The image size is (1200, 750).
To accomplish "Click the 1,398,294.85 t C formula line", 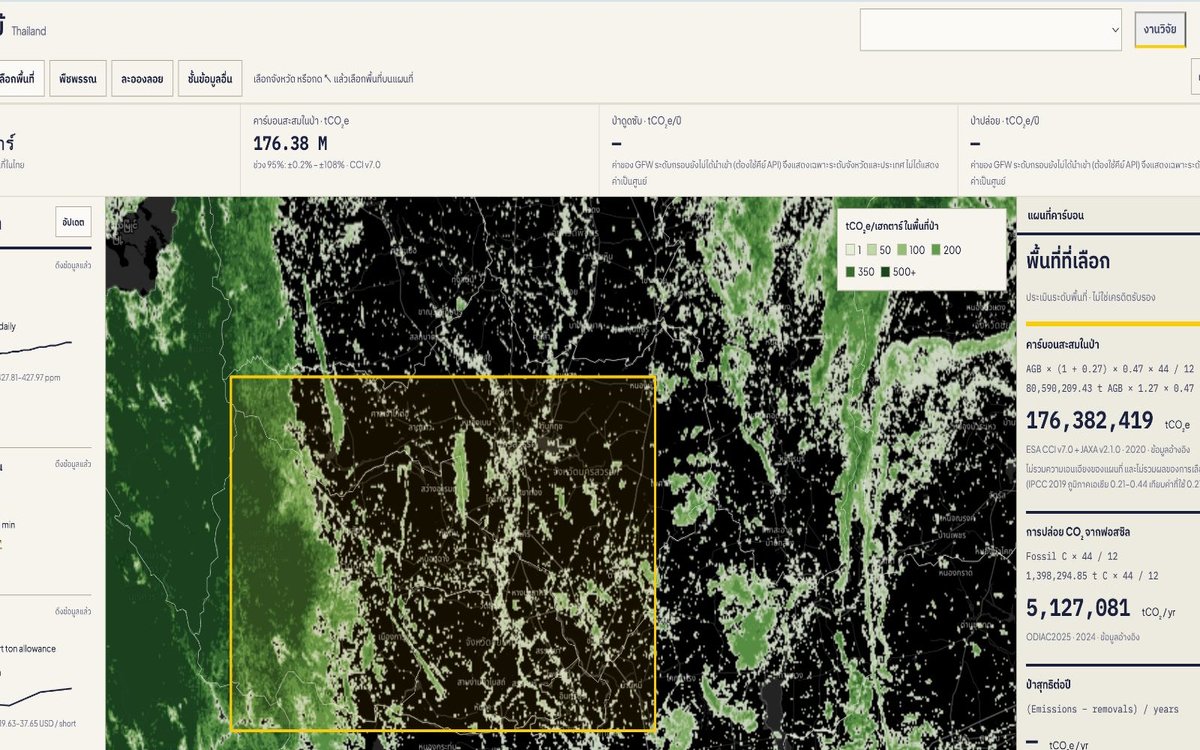I will (1092, 576).
